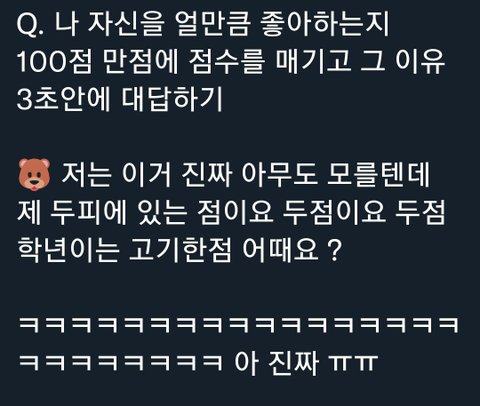Click the "100점" text

coord(54,62)
